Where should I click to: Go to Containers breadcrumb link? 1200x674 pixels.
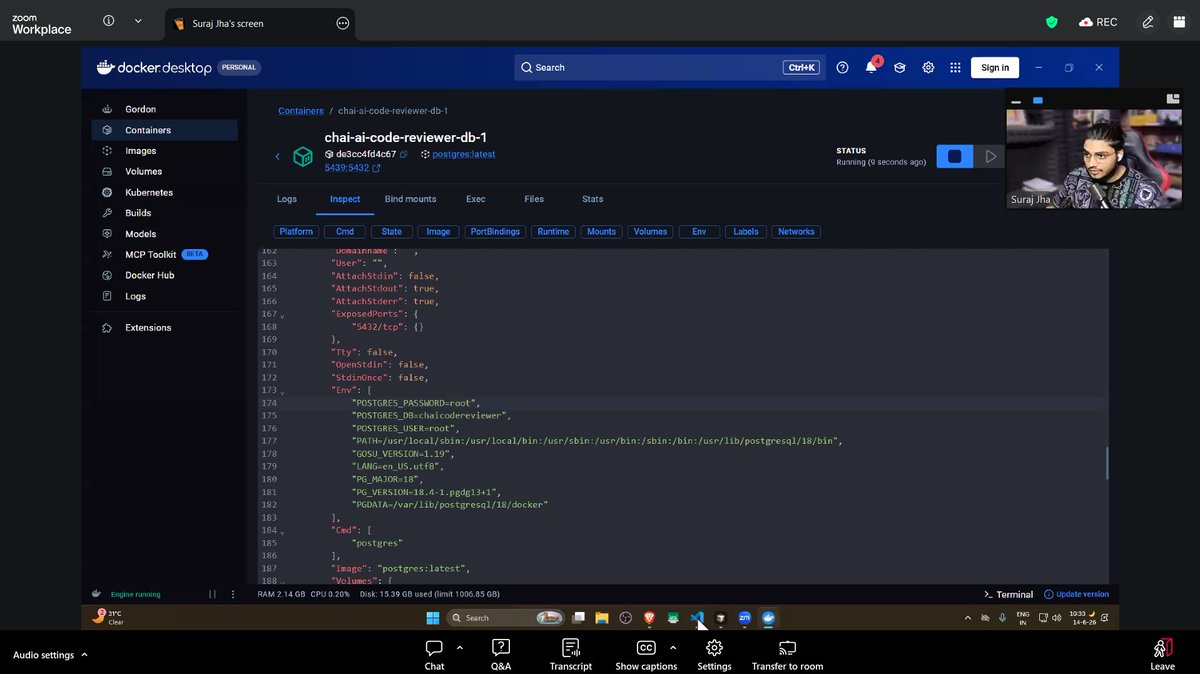coord(301,111)
